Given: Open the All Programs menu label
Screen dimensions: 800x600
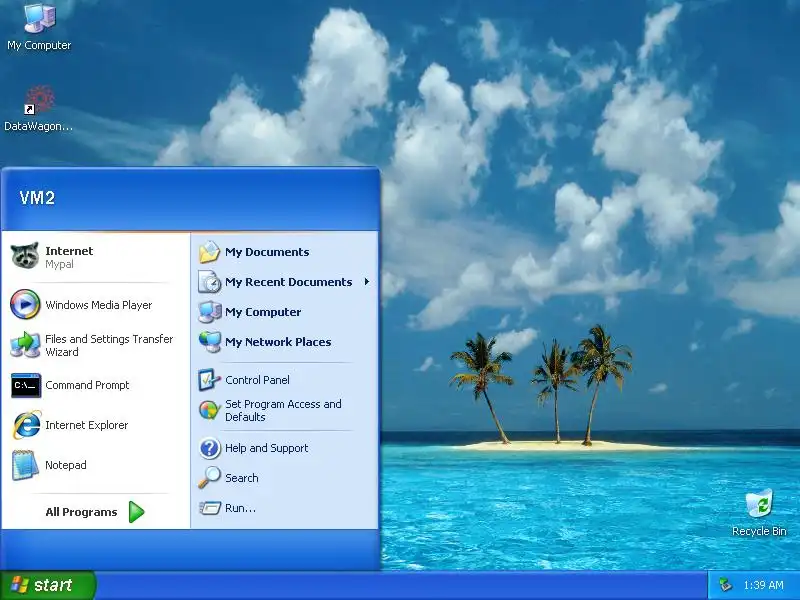Looking at the screenshot, I should coord(81,512).
